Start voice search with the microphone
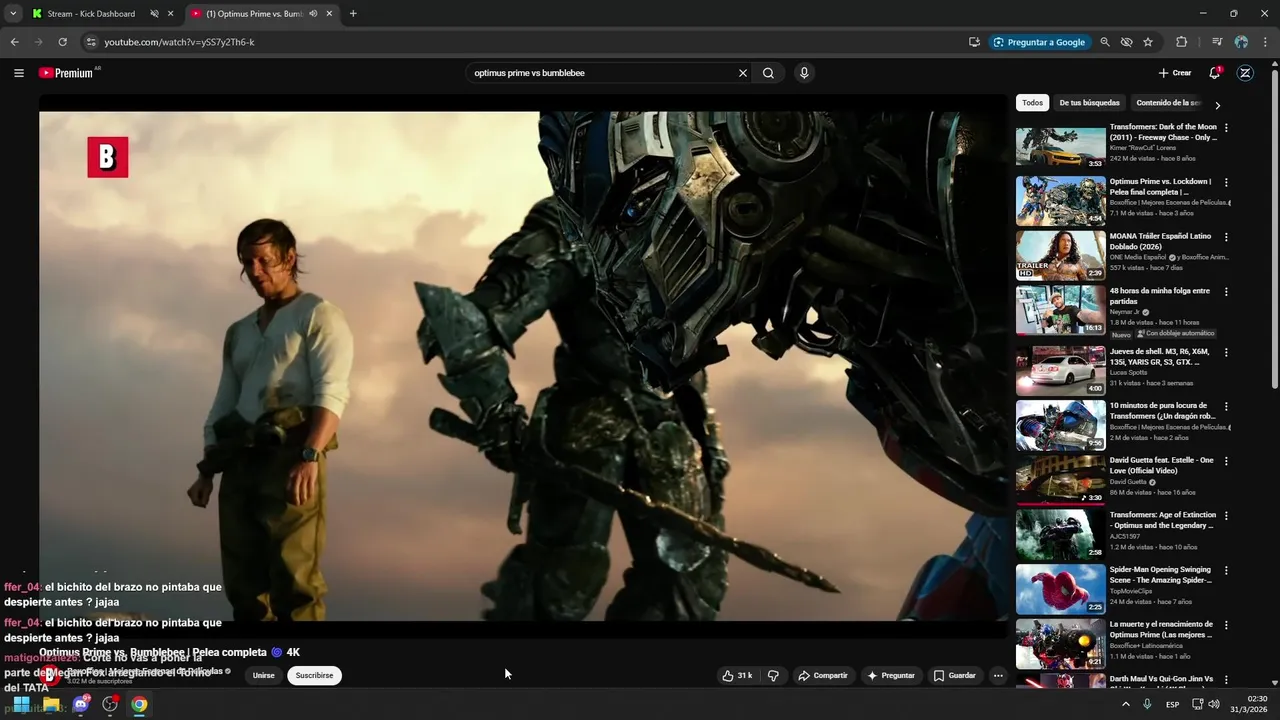Image resolution: width=1280 pixels, height=720 pixels. point(803,73)
